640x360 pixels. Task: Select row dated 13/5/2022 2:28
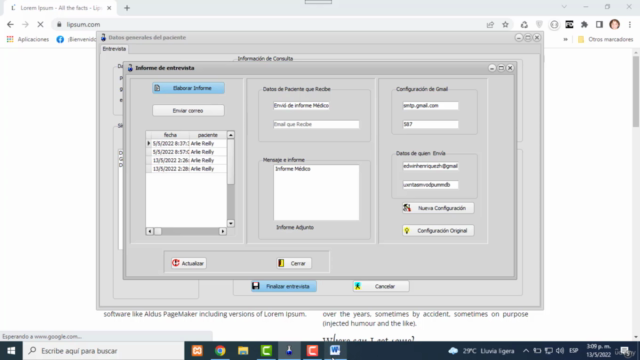(x=186, y=169)
